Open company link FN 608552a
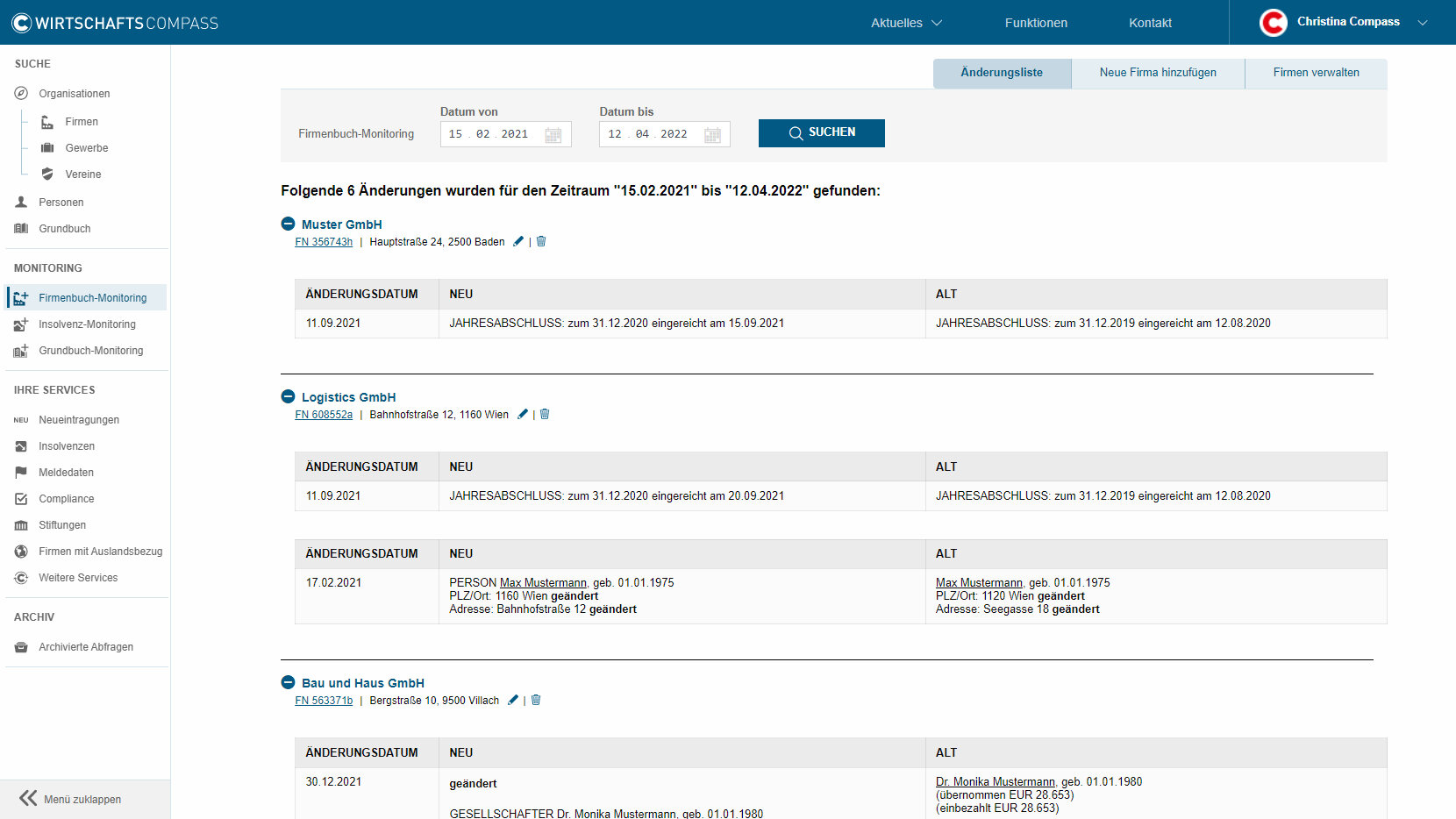 324,415
